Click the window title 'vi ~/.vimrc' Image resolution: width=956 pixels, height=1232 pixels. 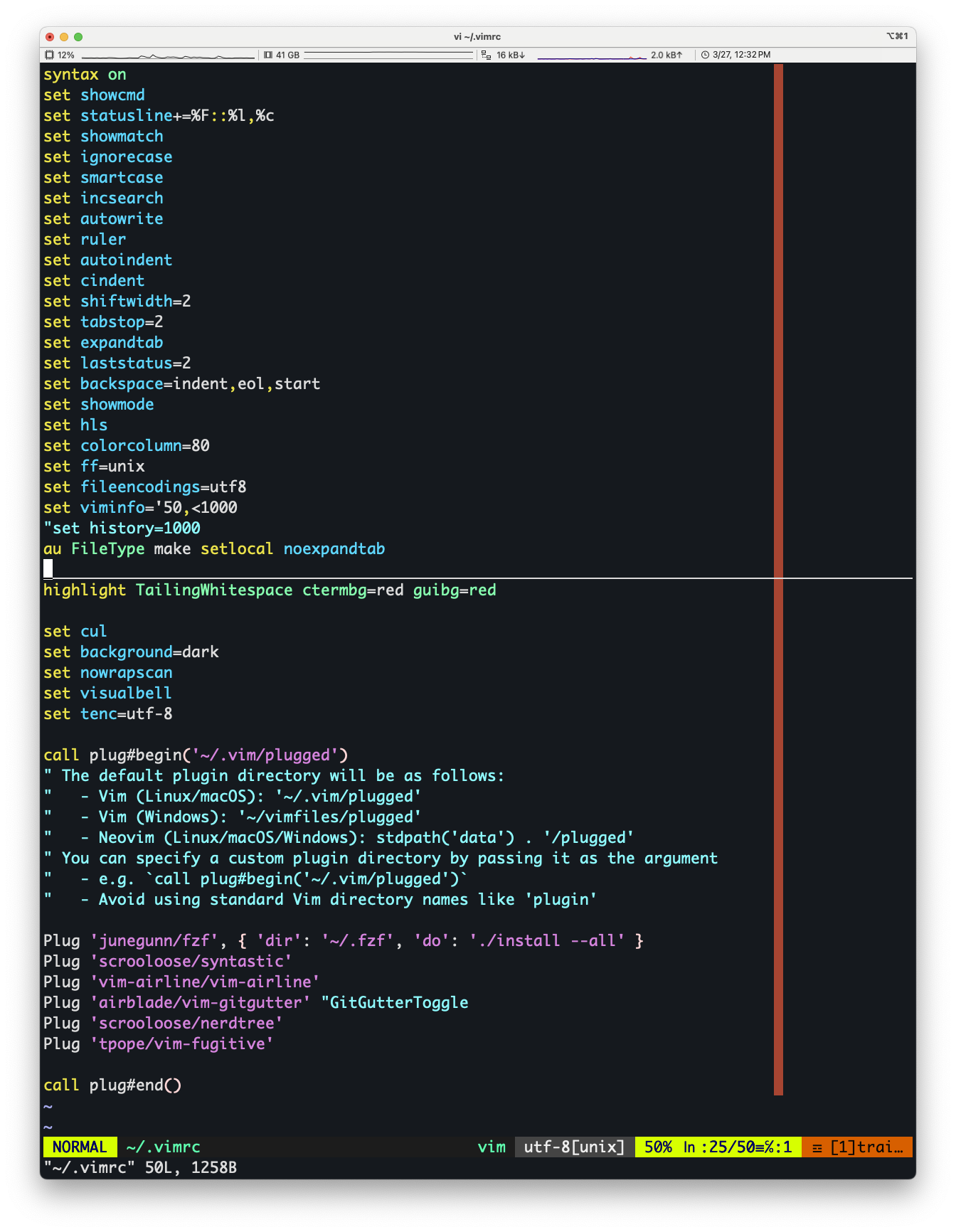[x=477, y=36]
